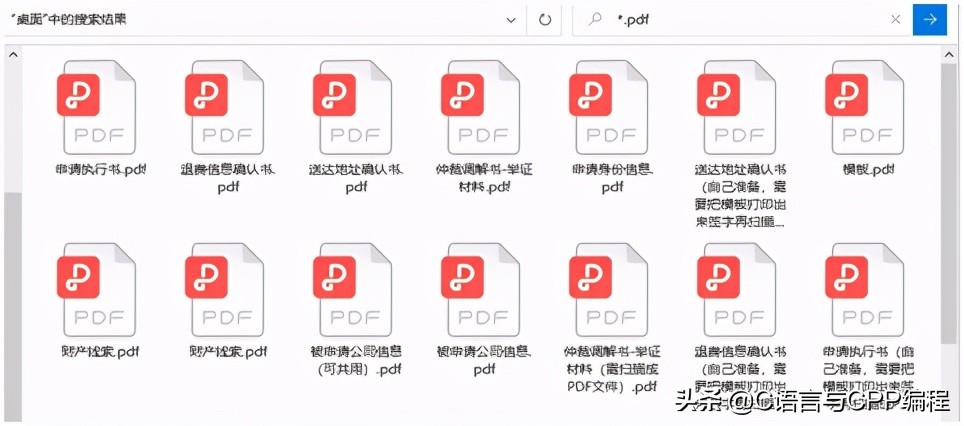Image resolution: width=964 pixels, height=426 pixels.
Task: Select the icon of 申请执行书（自己准备 file
Action: [x=864, y=290]
